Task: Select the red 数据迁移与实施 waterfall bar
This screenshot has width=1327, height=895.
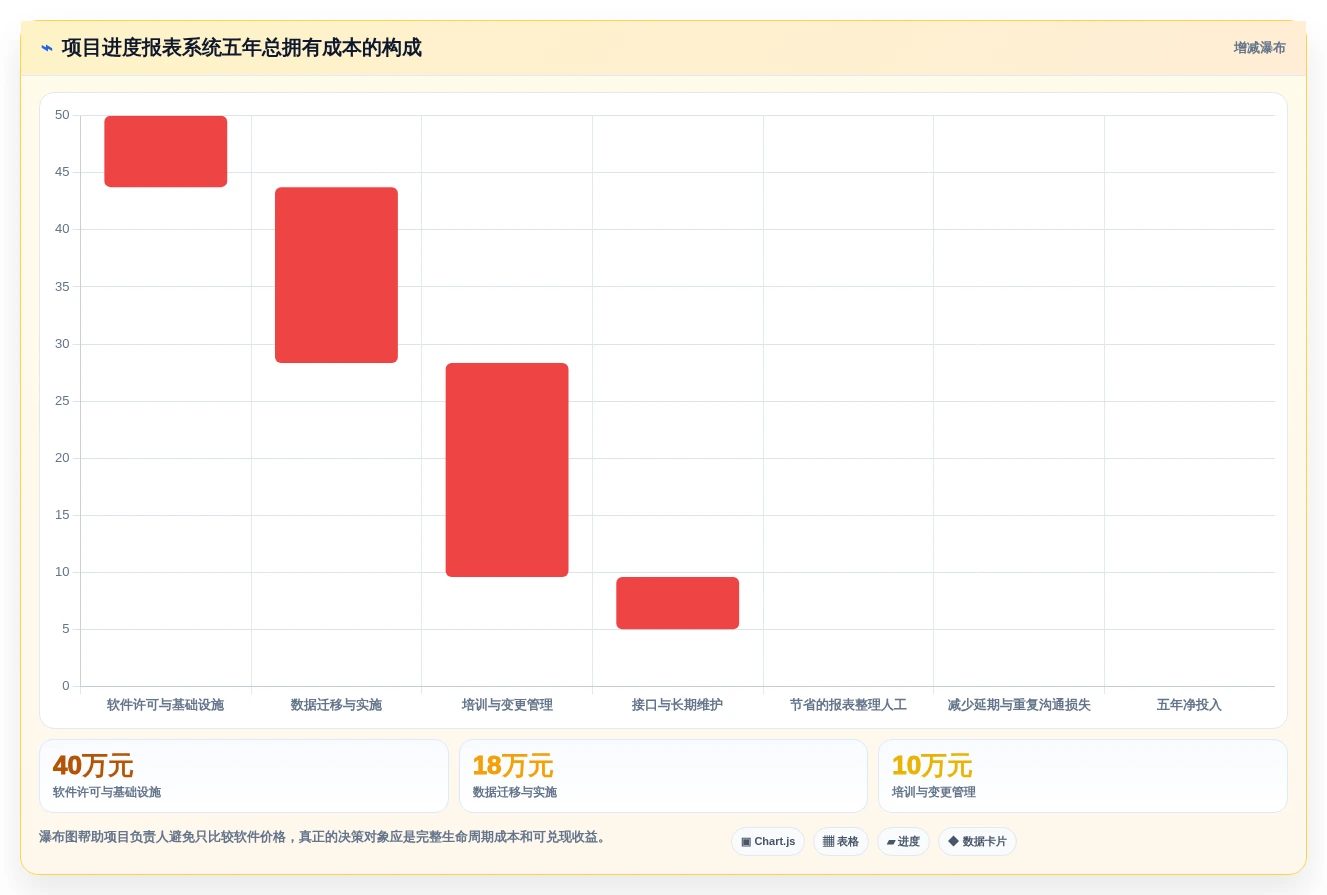Action: coord(336,275)
